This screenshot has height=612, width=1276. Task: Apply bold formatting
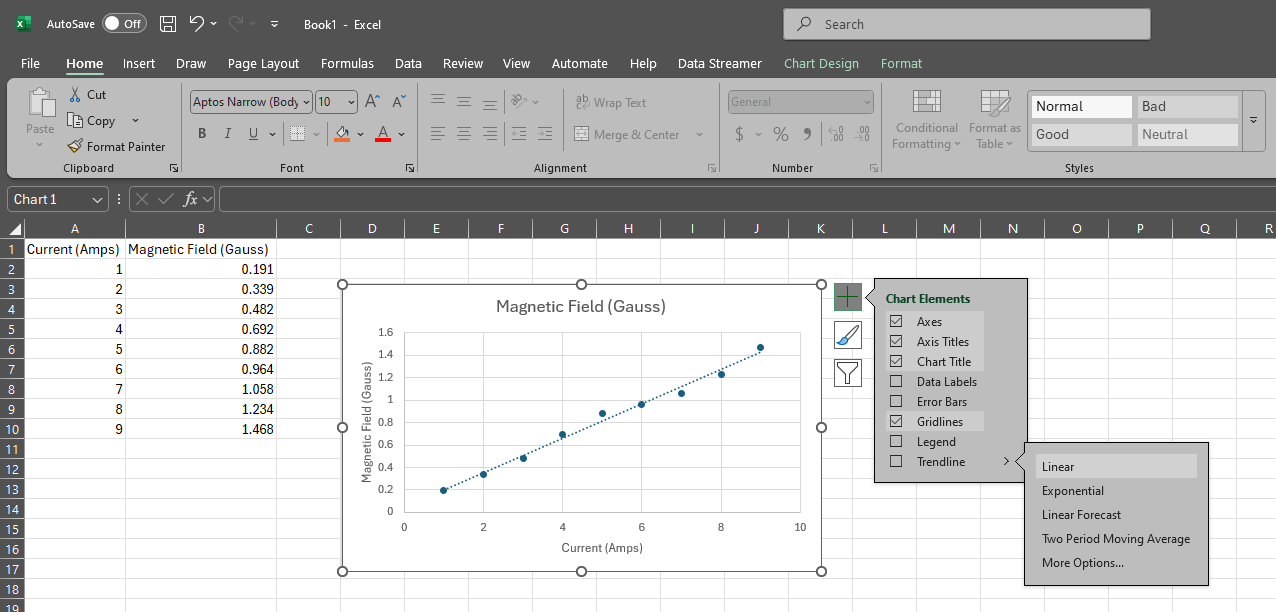(x=201, y=133)
